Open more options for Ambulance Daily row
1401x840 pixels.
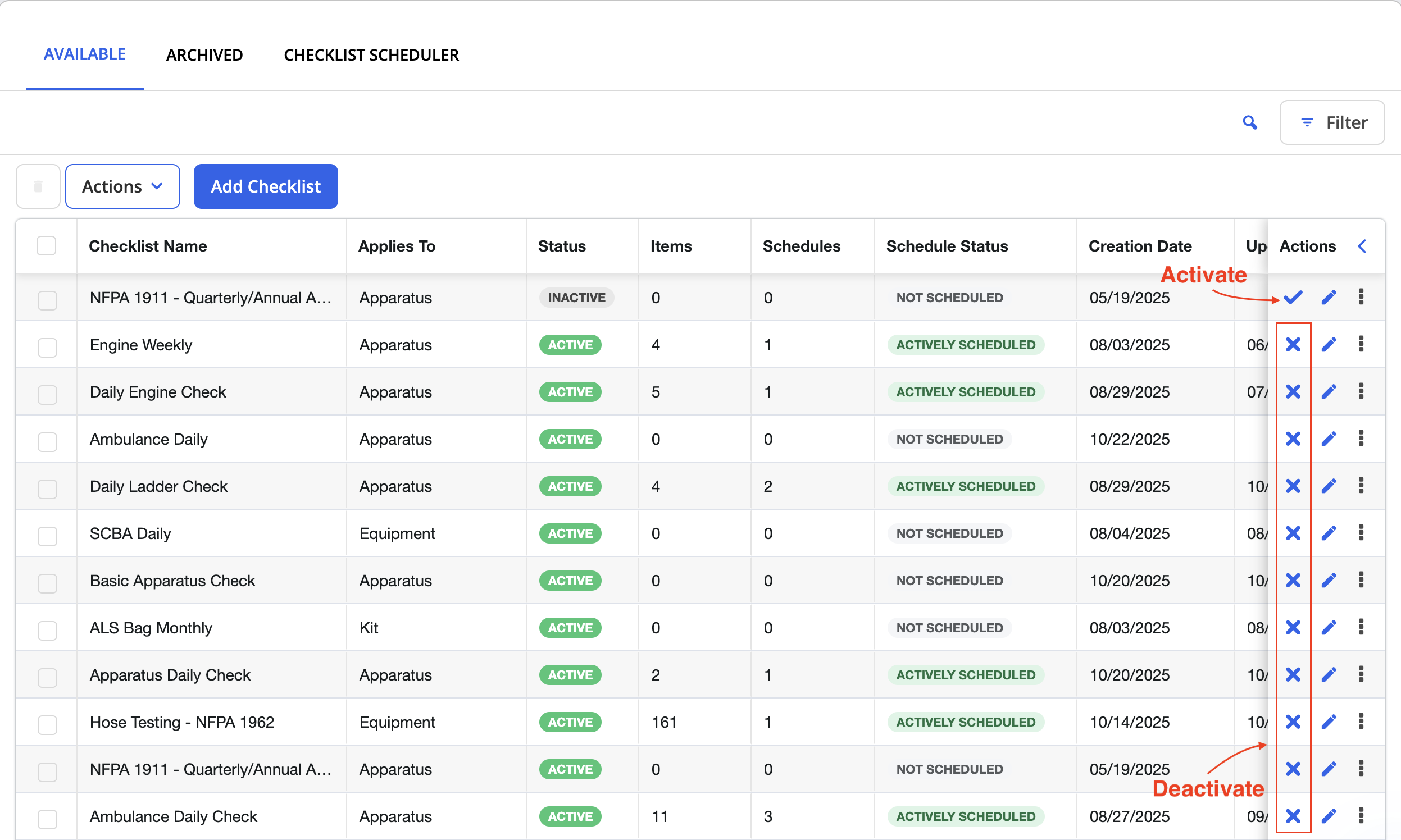click(x=1361, y=439)
